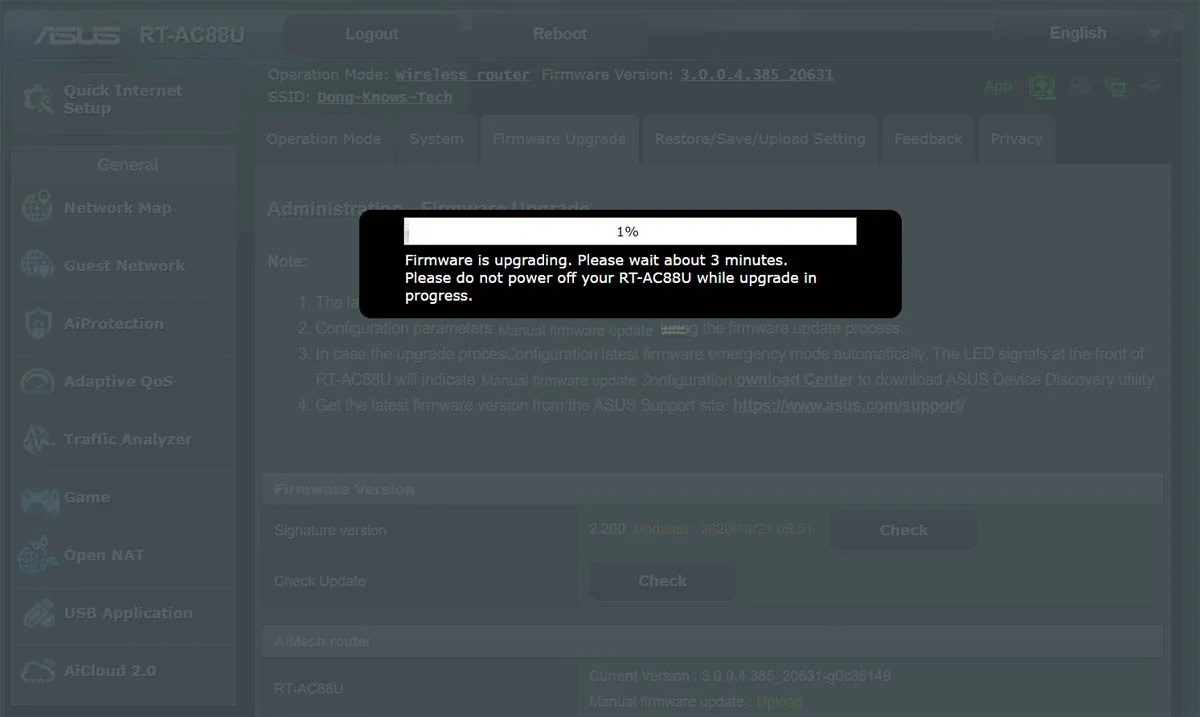The width and height of the screenshot is (1200, 717).
Task: Click the Wireless router operation mode link
Action: pos(463,75)
